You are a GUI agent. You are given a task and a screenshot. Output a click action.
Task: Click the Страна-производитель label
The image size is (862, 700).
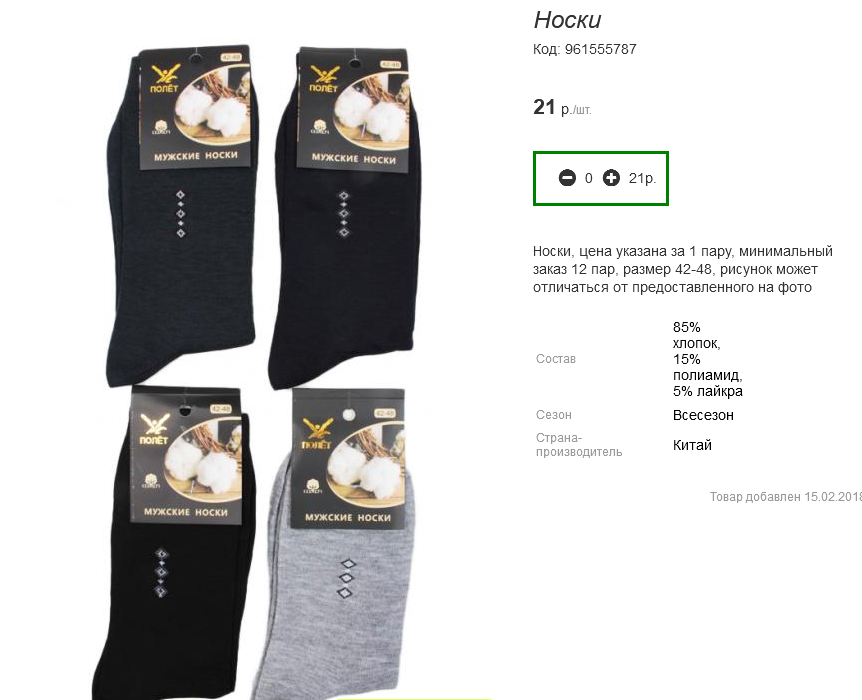click(x=579, y=445)
